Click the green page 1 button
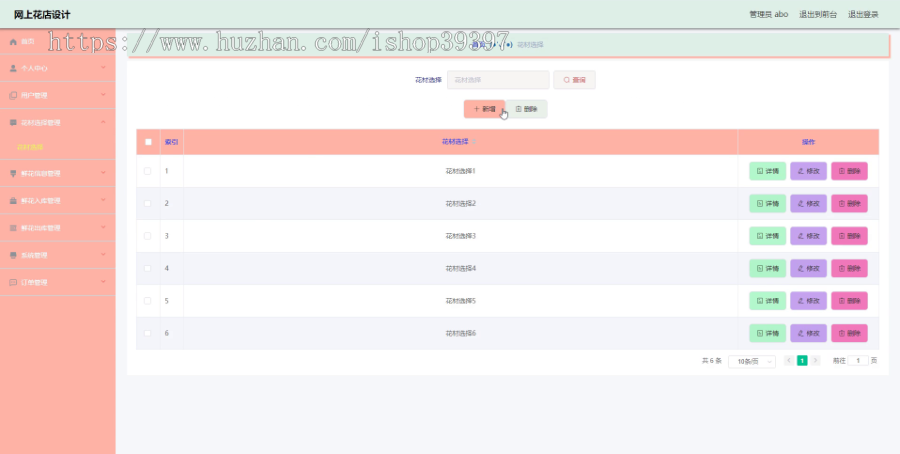The image size is (900, 454). (x=802, y=360)
